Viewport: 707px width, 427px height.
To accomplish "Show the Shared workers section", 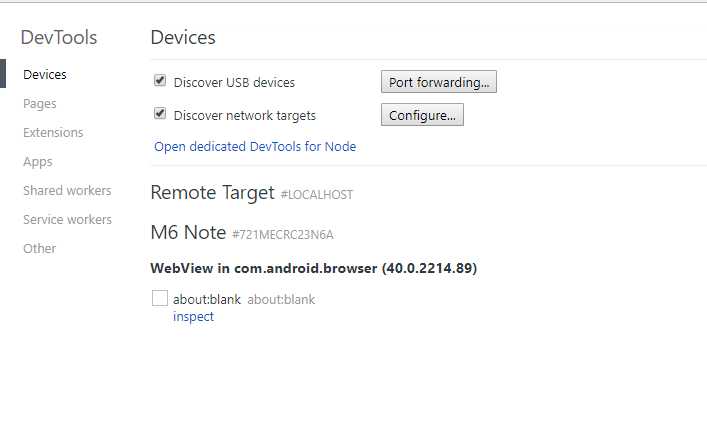I will point(67,190).
